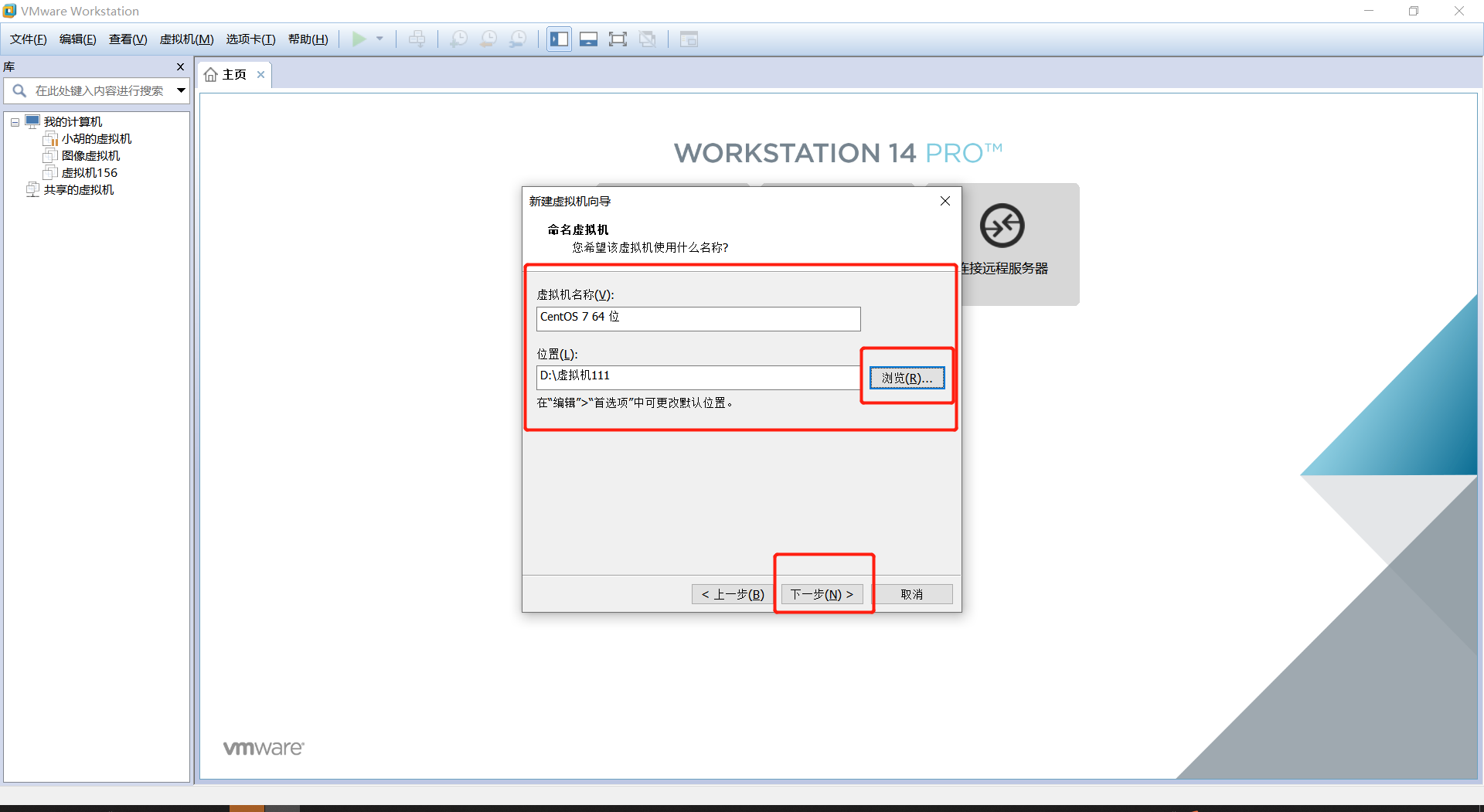
Task: Click the revert to snapshot toolbar icon
Action: [488, 39]
